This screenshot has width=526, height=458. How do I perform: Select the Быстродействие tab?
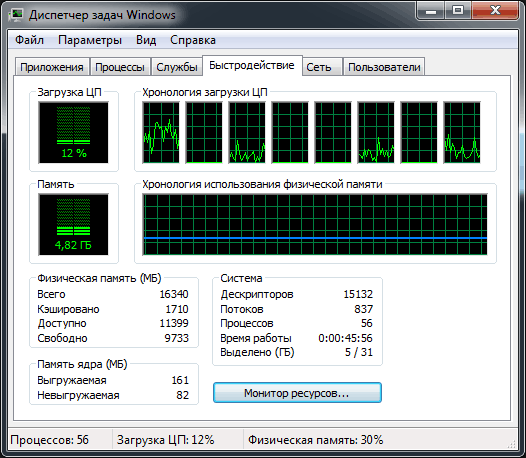(x=252, y=65)
